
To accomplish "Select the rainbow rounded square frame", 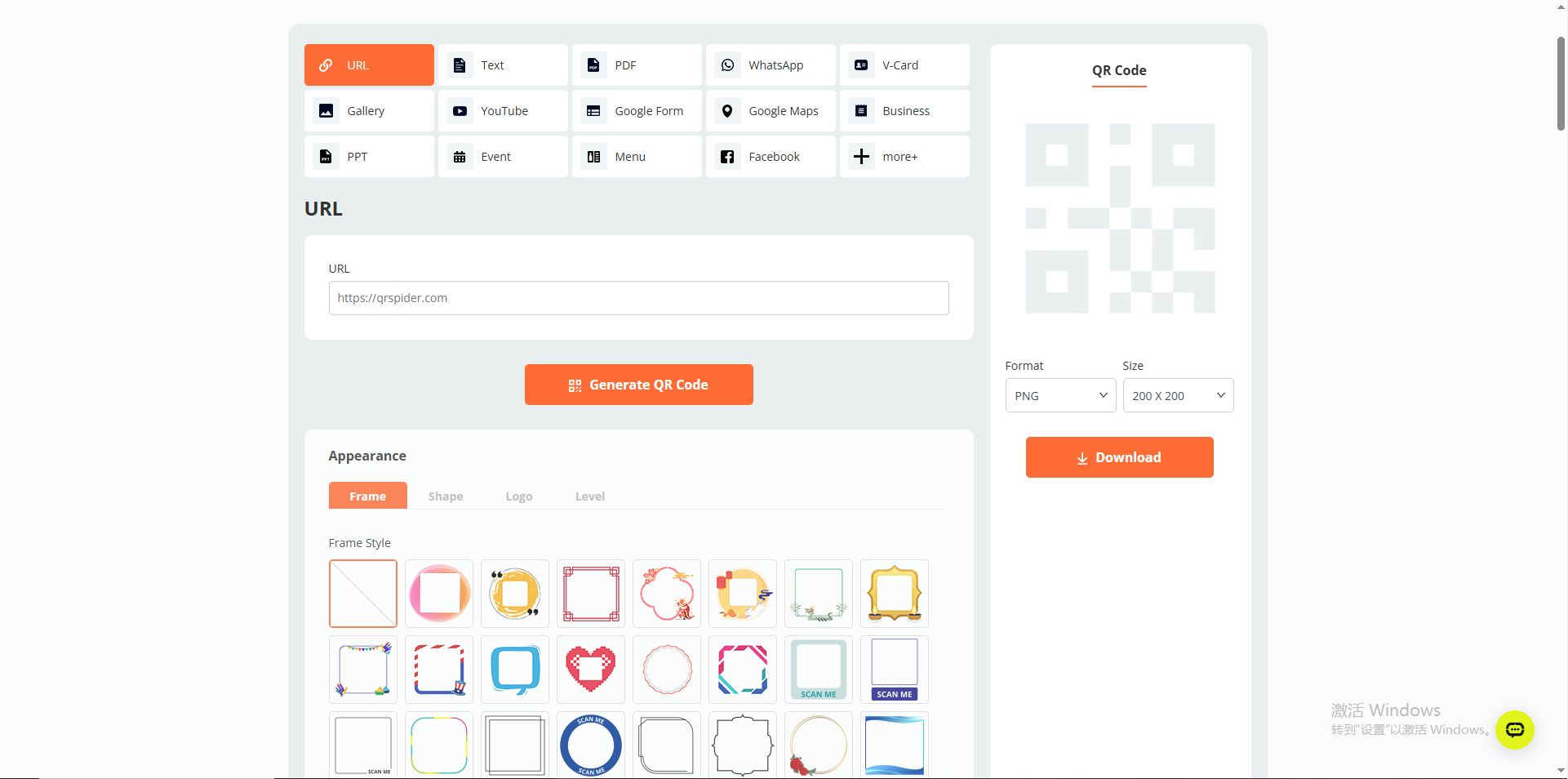I will tap(439, 745).
